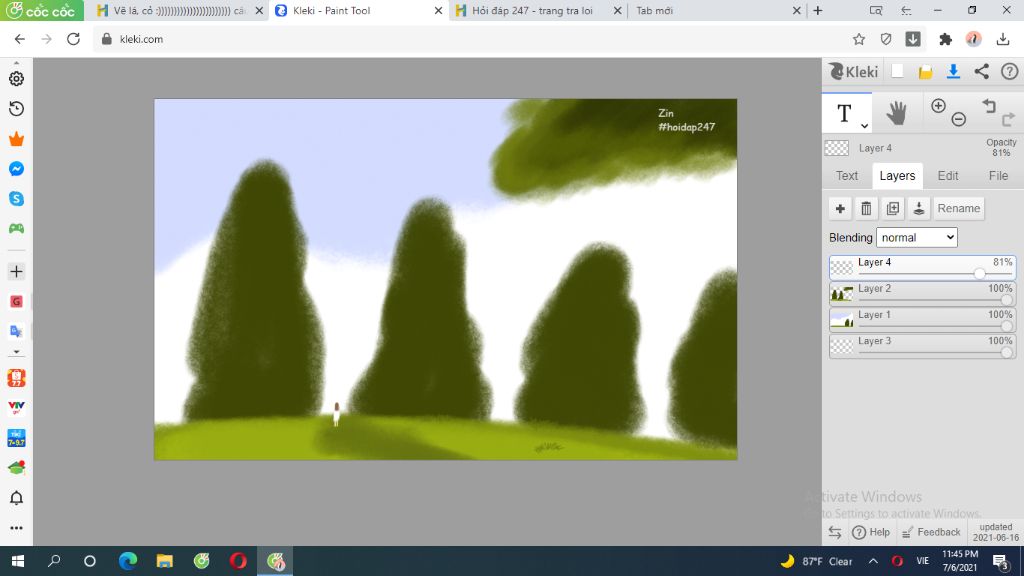Open Microsoft Edge from the taskbar
Image resolution: width=1024 pixels, height=576 pixels.
pos(128,561)
